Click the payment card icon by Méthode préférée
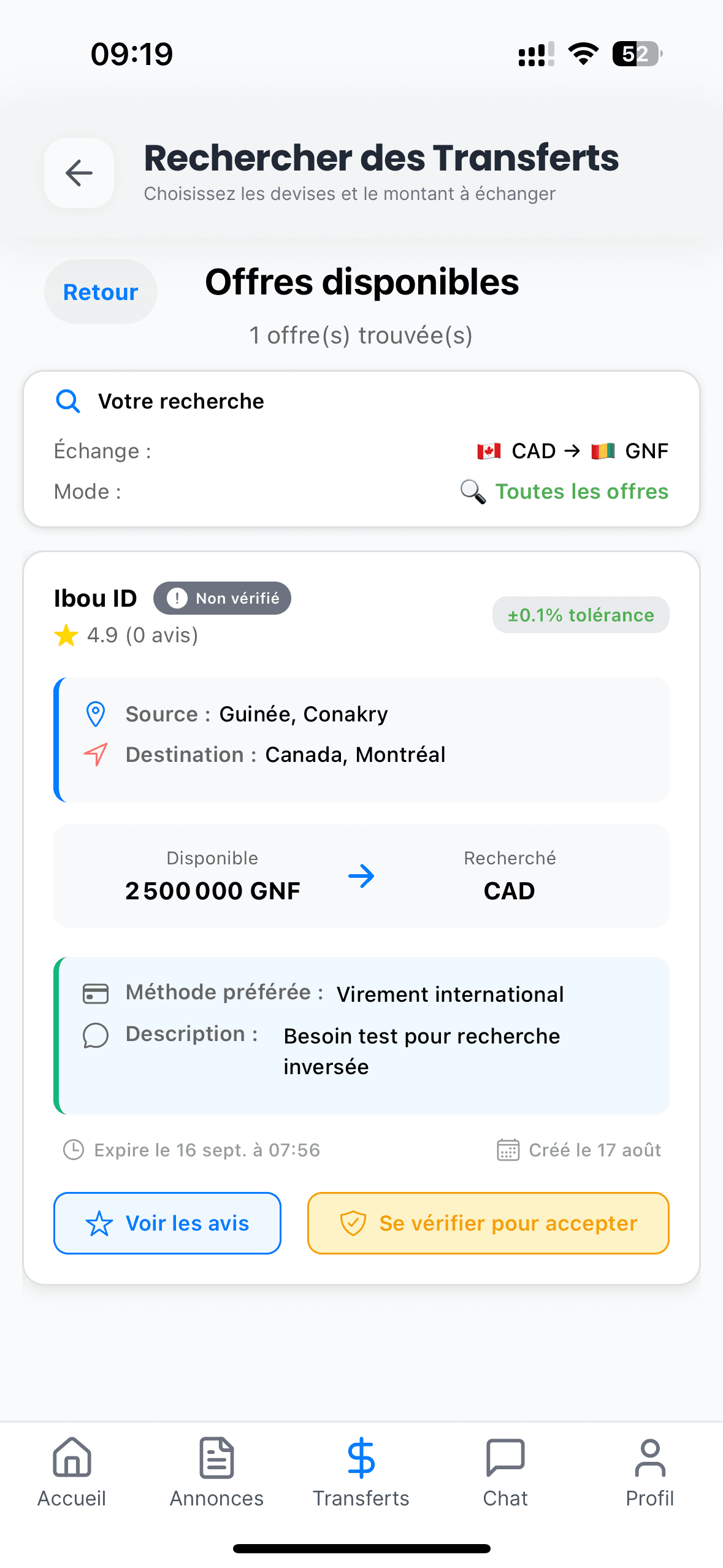The image size is (723, 1568). coord(96,993)
